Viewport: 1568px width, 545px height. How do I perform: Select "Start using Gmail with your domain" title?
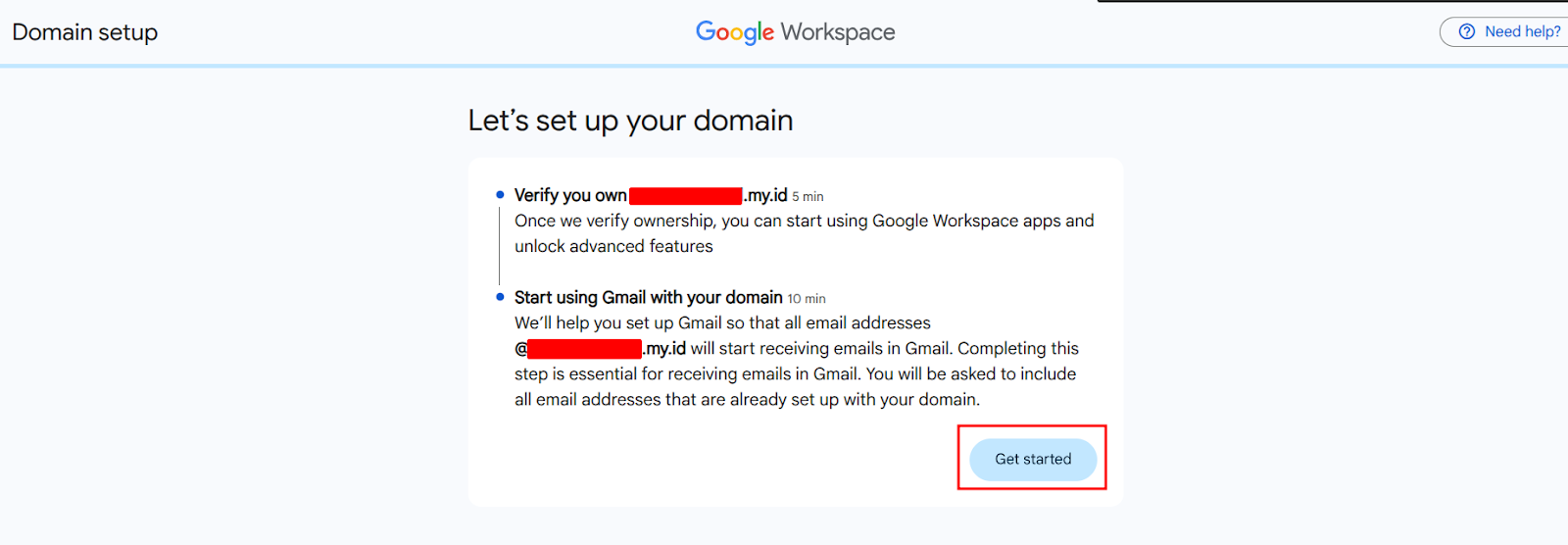(648, 297)
